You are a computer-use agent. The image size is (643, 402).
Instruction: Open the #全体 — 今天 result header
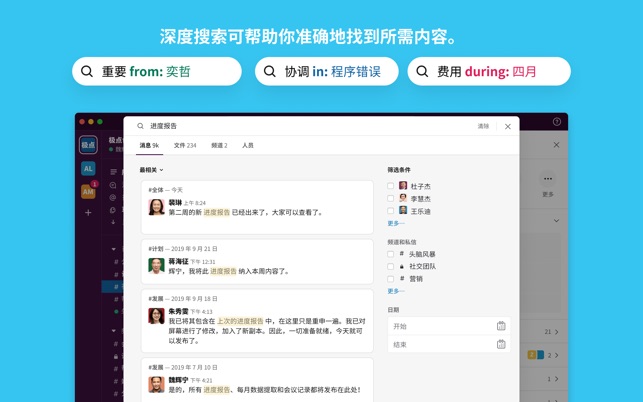(x=166, y=190)
